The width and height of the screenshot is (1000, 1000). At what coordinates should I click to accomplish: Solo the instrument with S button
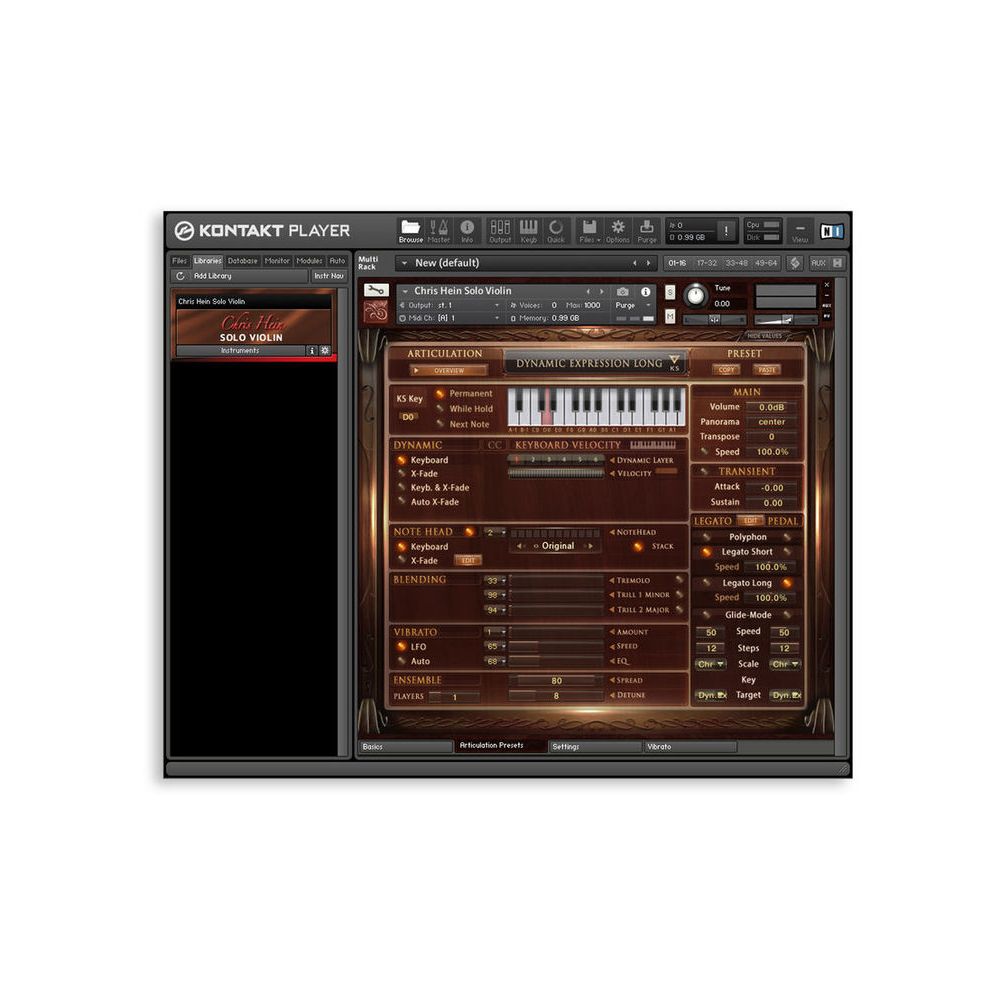670,292
